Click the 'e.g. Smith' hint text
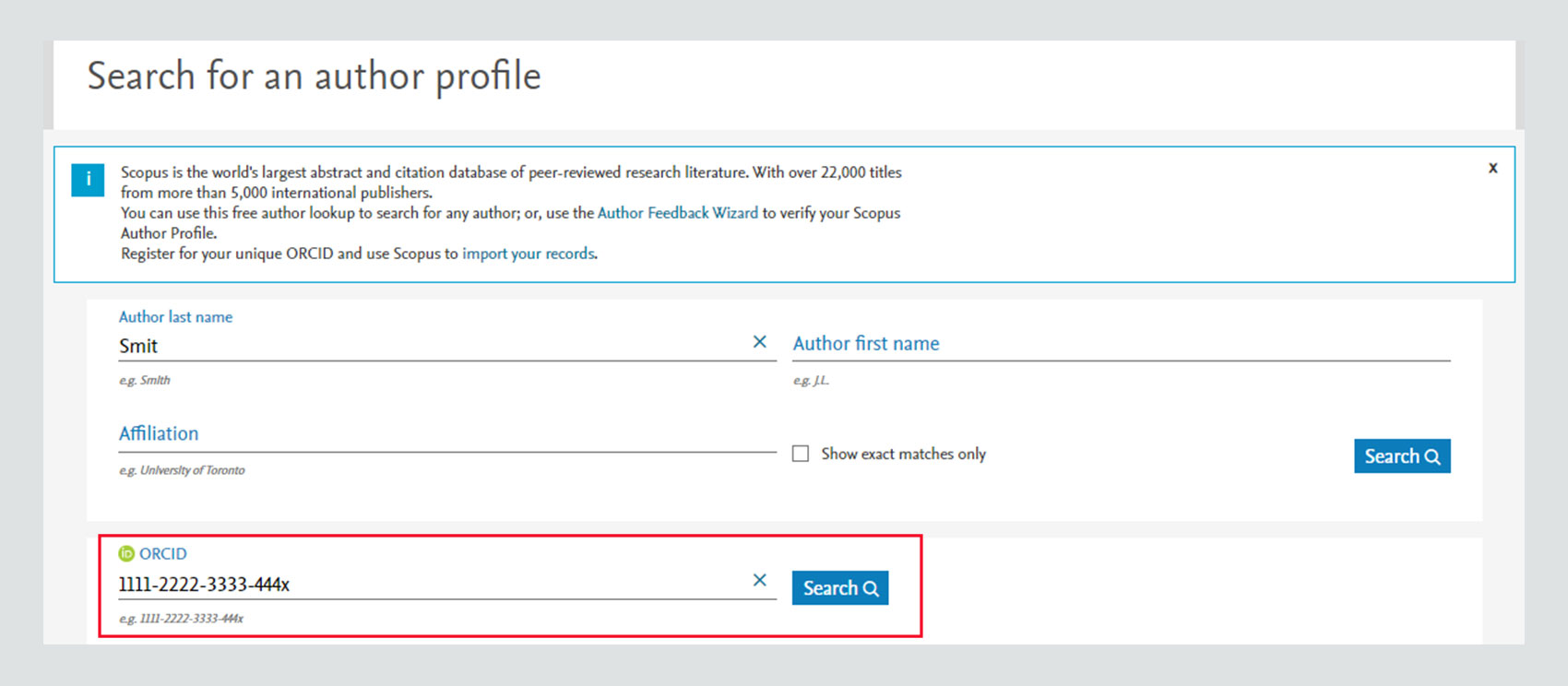 click(x=145, y=380)
